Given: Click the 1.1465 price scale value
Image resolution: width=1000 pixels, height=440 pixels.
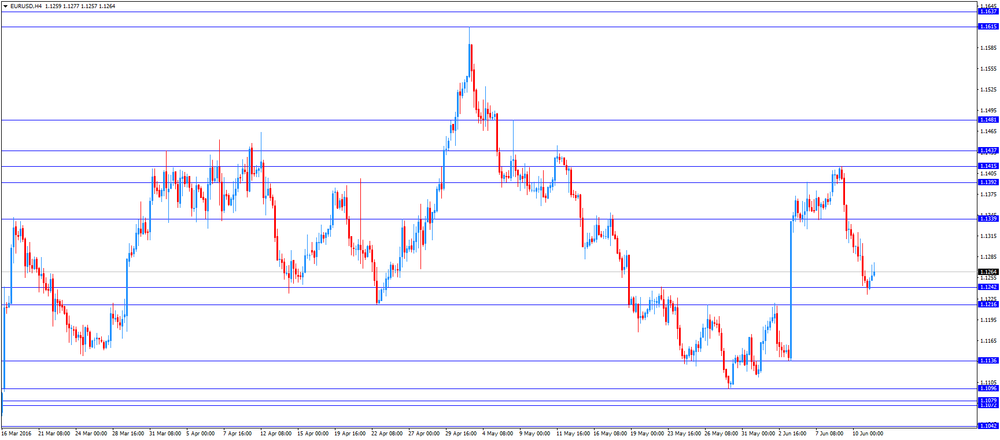Looking at the screenshot, I should 989,131.
